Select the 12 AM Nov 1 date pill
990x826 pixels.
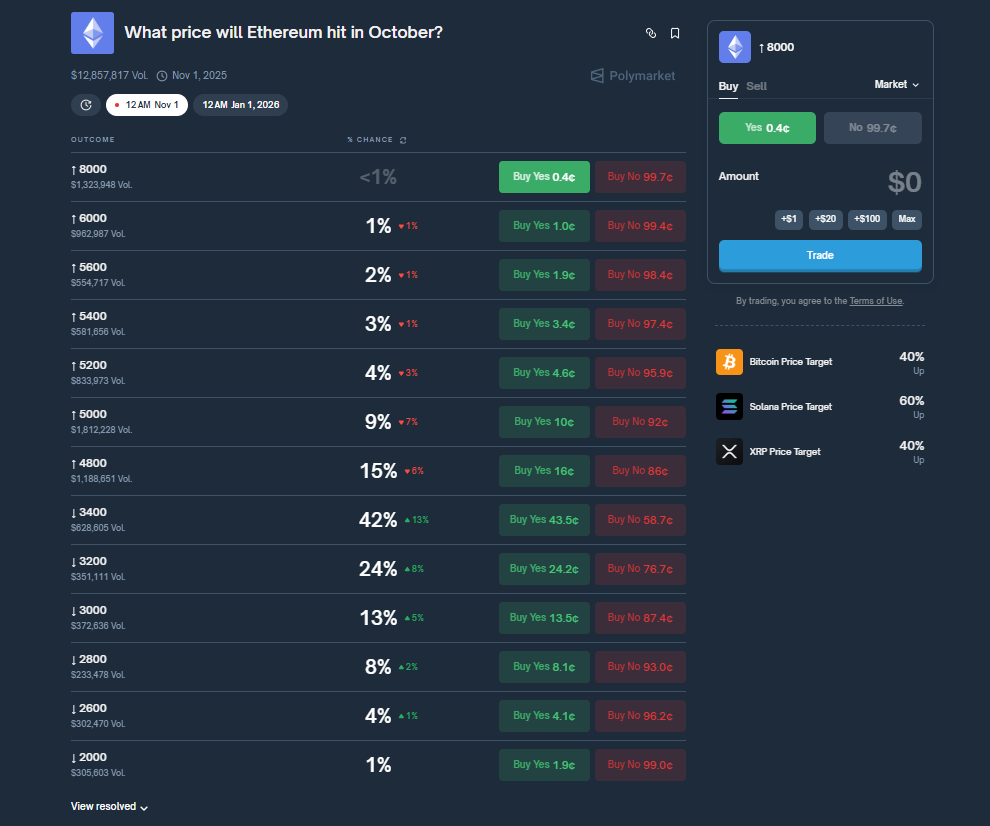(146, 105)
